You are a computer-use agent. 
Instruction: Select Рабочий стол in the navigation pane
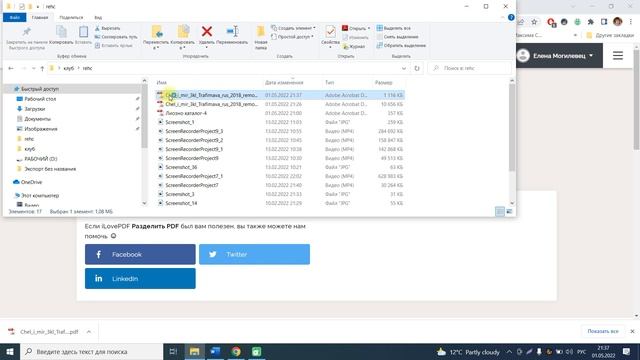tap(40, 99)
